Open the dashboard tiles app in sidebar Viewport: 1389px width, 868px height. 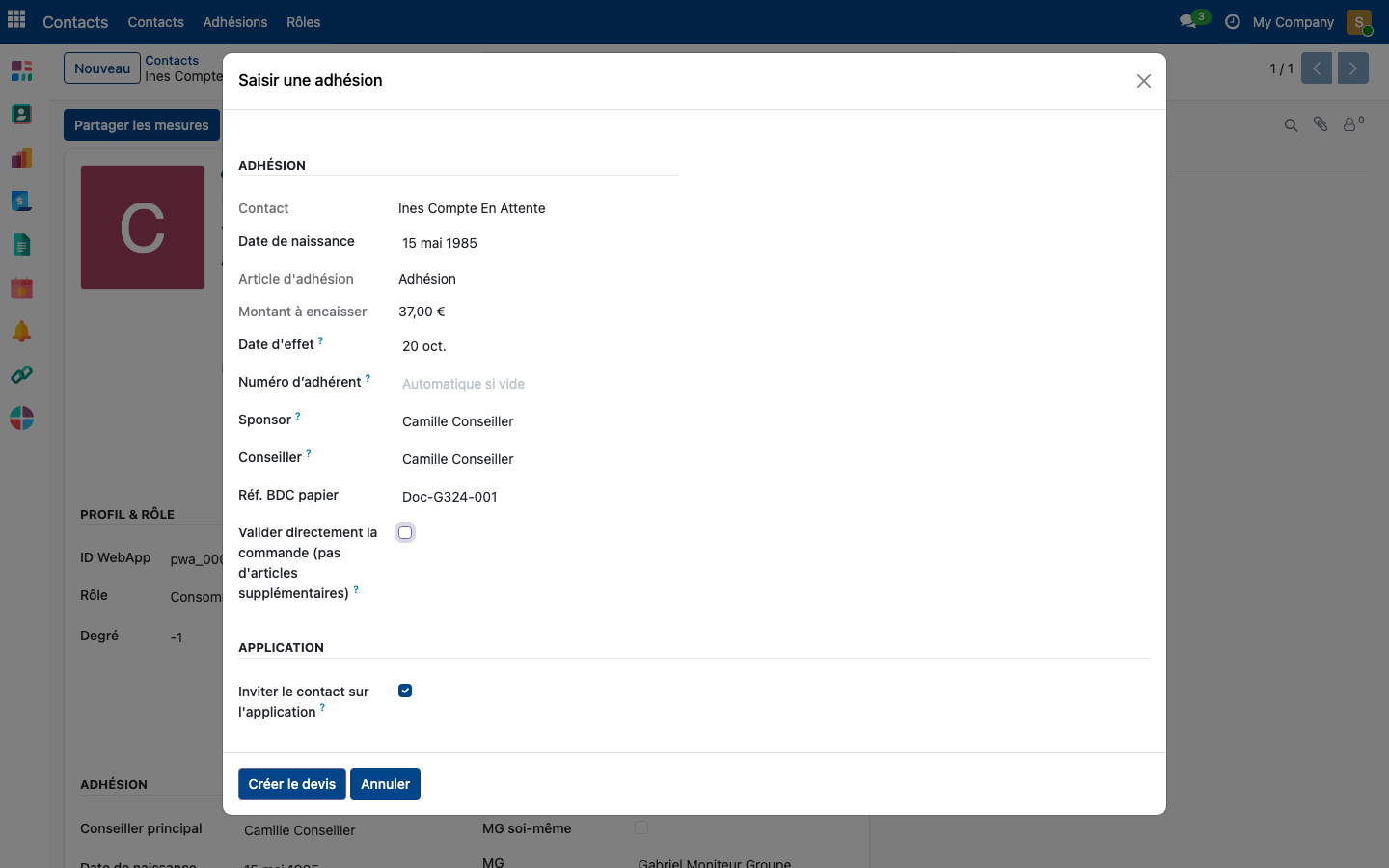[21, 70]
